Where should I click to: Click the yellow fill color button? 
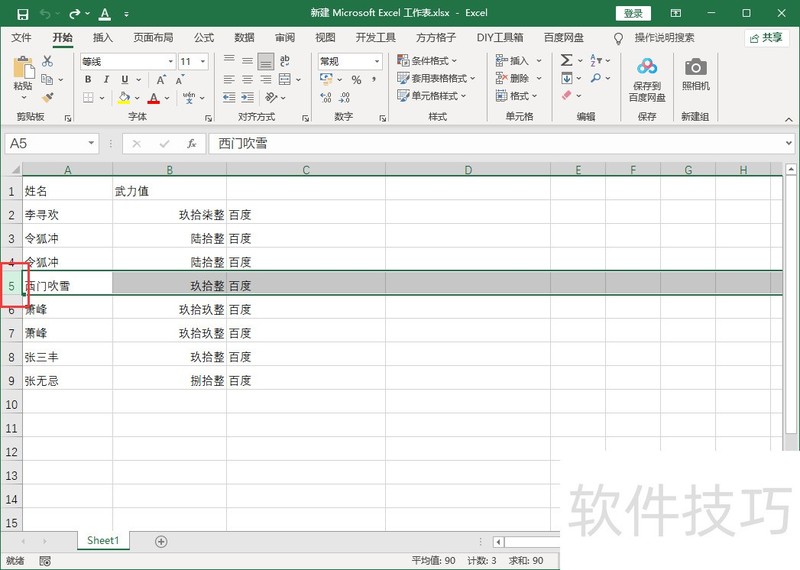coord(124,98)
